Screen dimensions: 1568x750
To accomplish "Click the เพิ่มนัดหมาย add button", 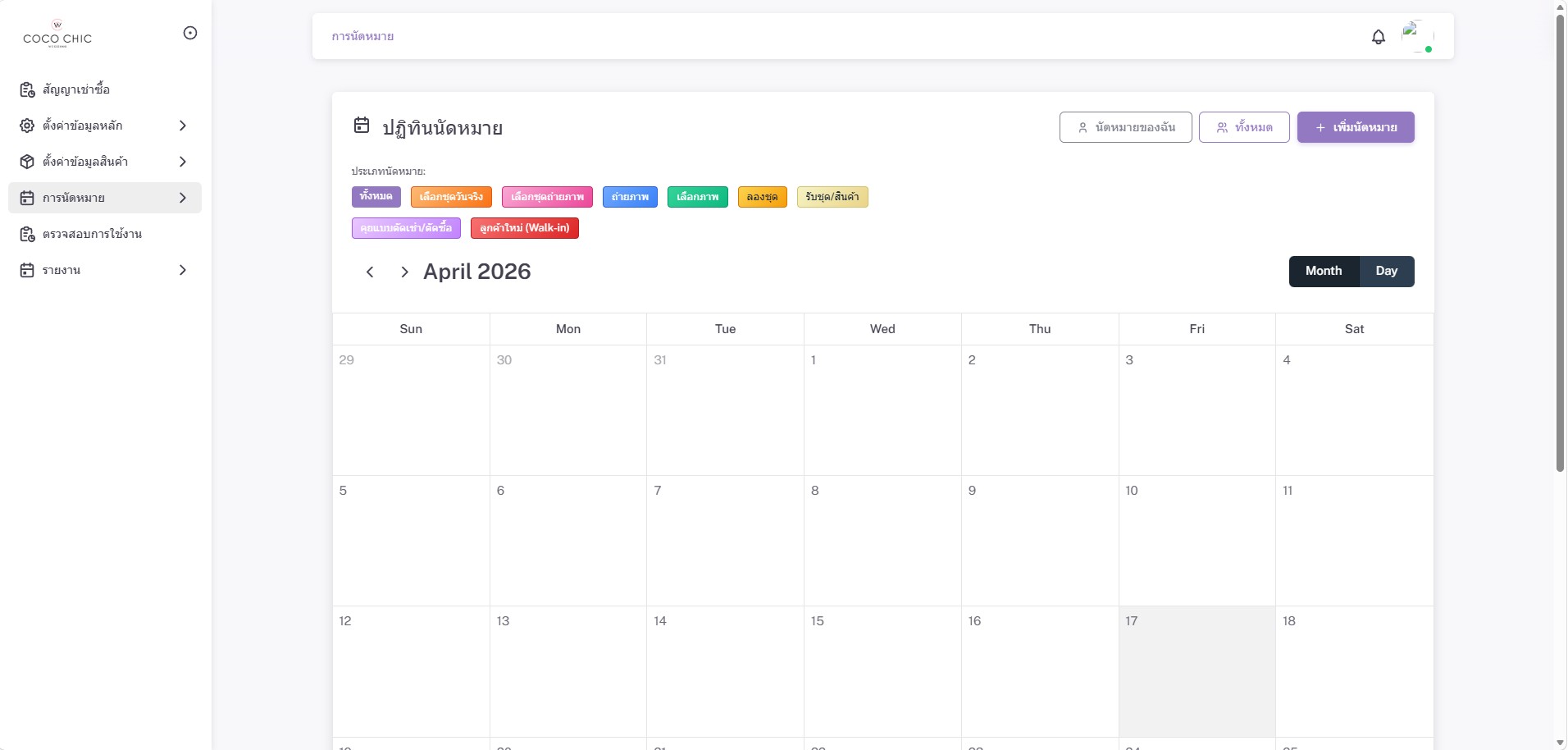I will coord(1355,127).
